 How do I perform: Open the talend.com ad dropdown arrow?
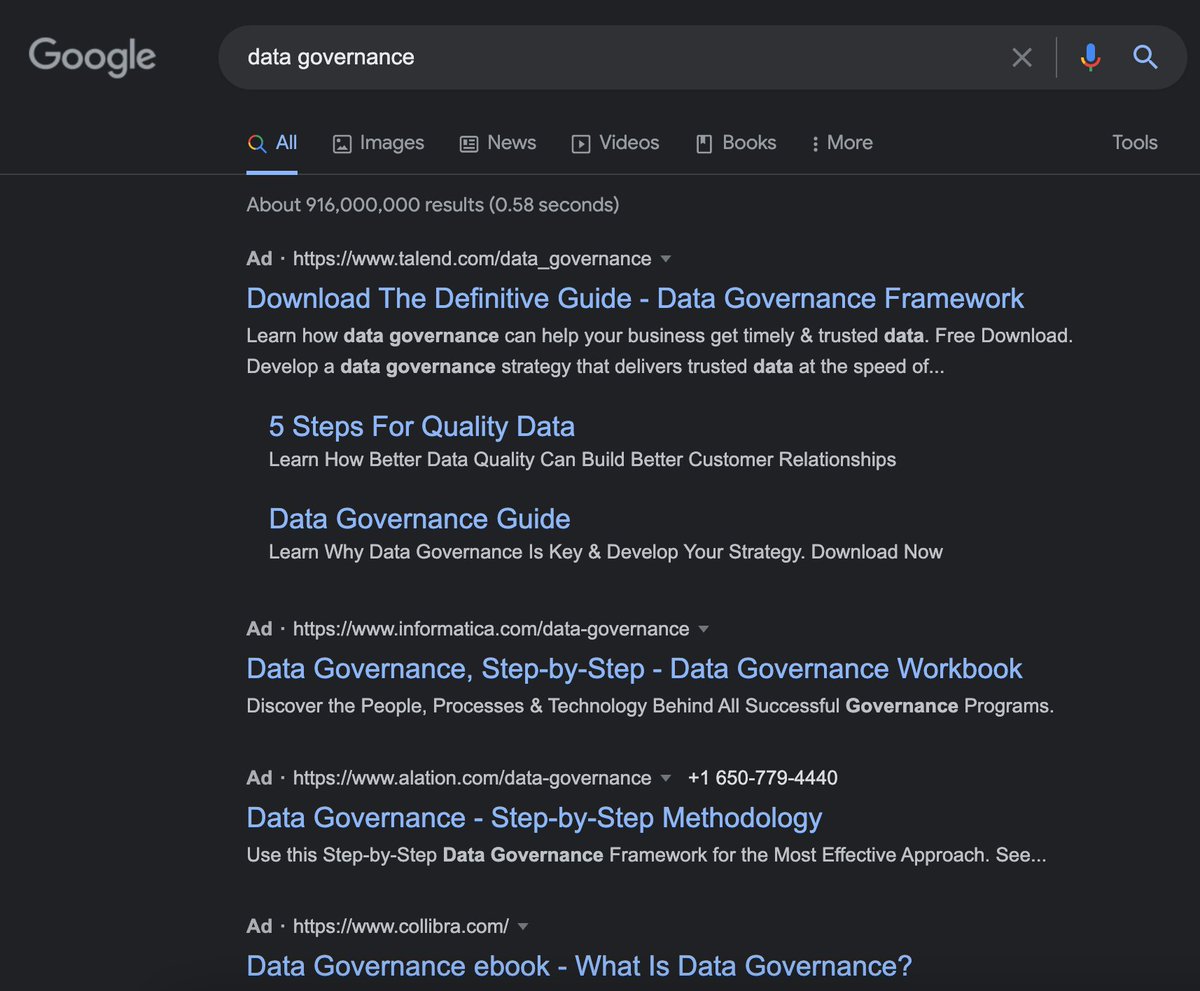point(666,260)
